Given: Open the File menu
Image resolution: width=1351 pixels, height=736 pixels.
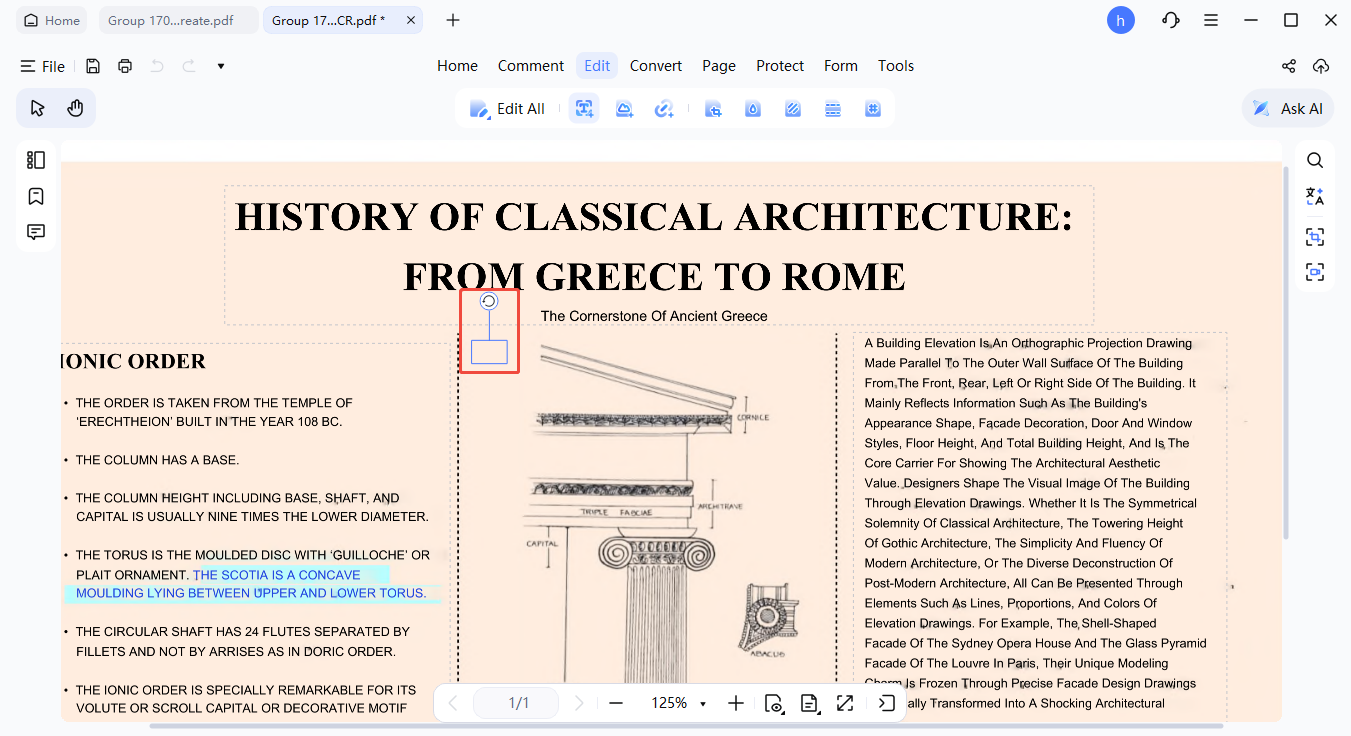Looking at the screenshot, I should point(43,66).
